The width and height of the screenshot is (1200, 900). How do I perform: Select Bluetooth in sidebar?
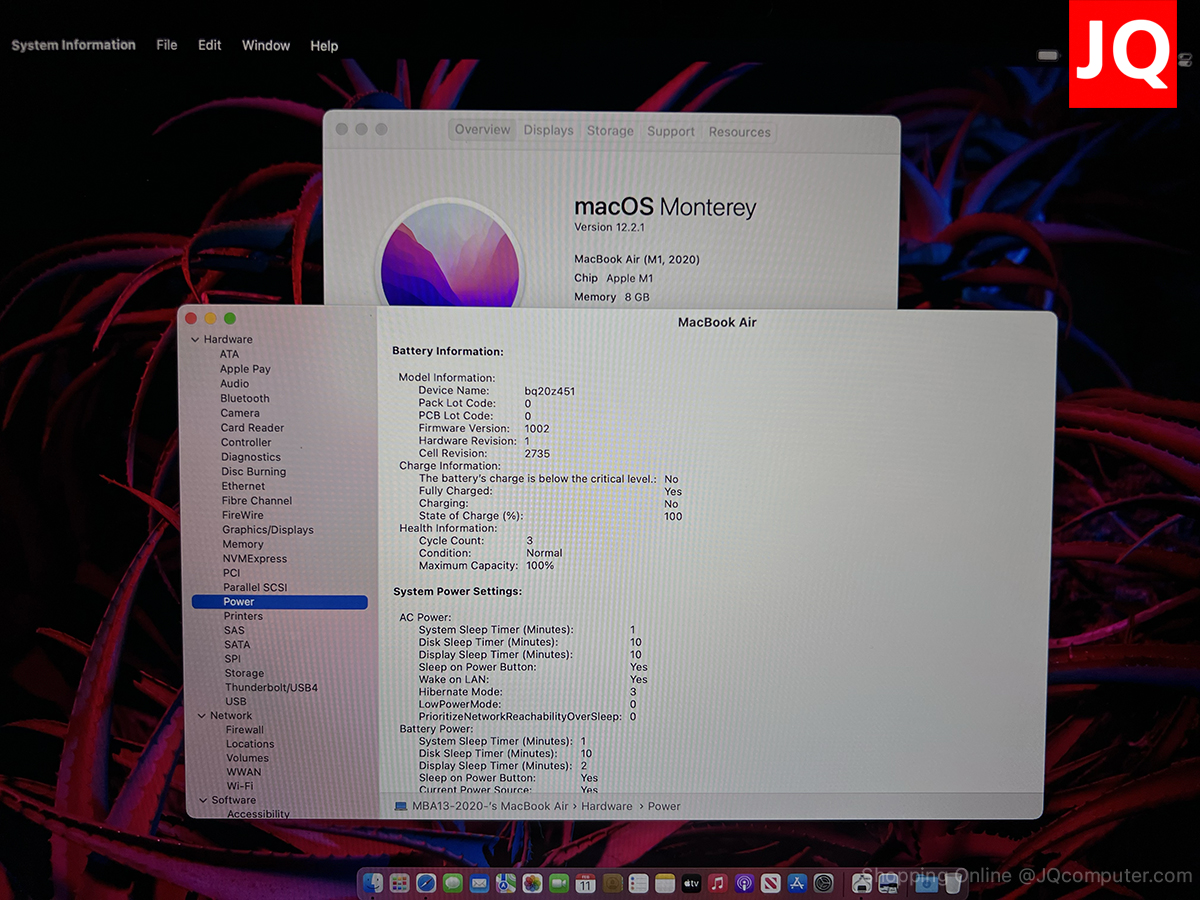click(245, 398)
